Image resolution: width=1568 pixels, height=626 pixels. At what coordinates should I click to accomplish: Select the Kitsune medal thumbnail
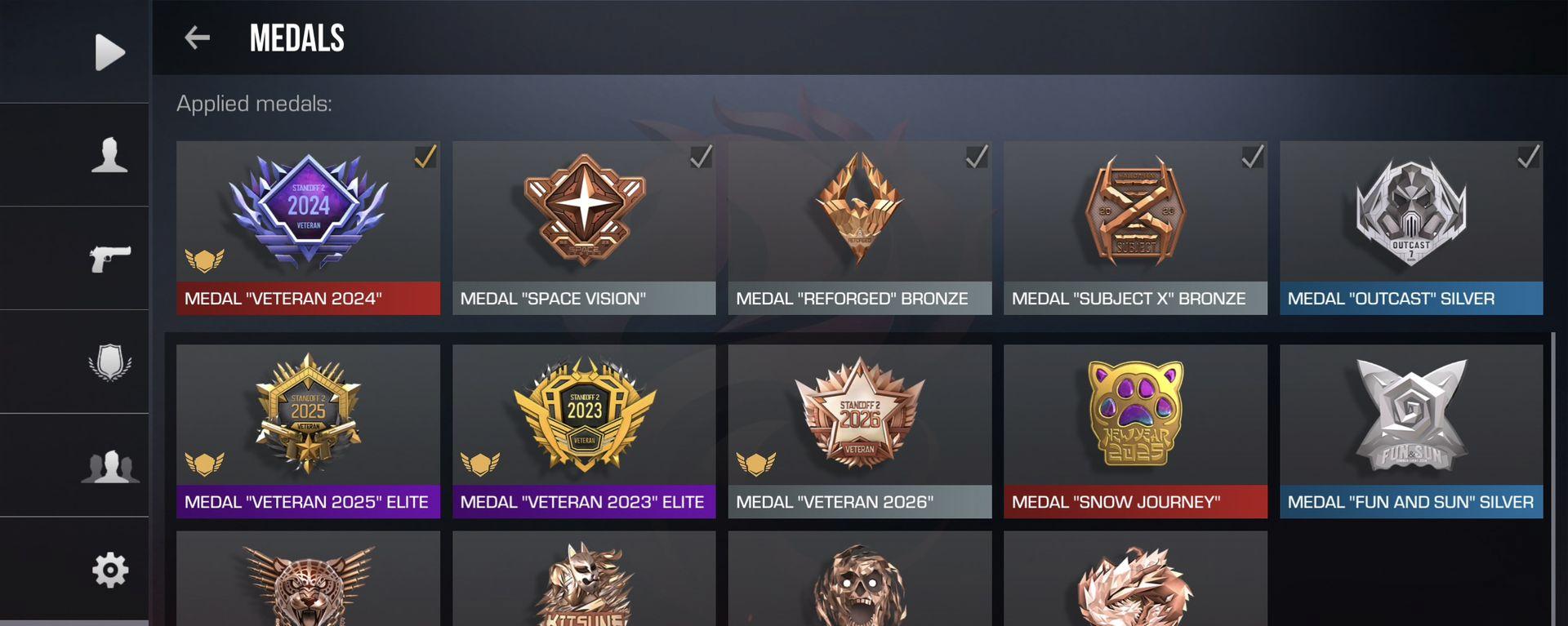(584, 579)
